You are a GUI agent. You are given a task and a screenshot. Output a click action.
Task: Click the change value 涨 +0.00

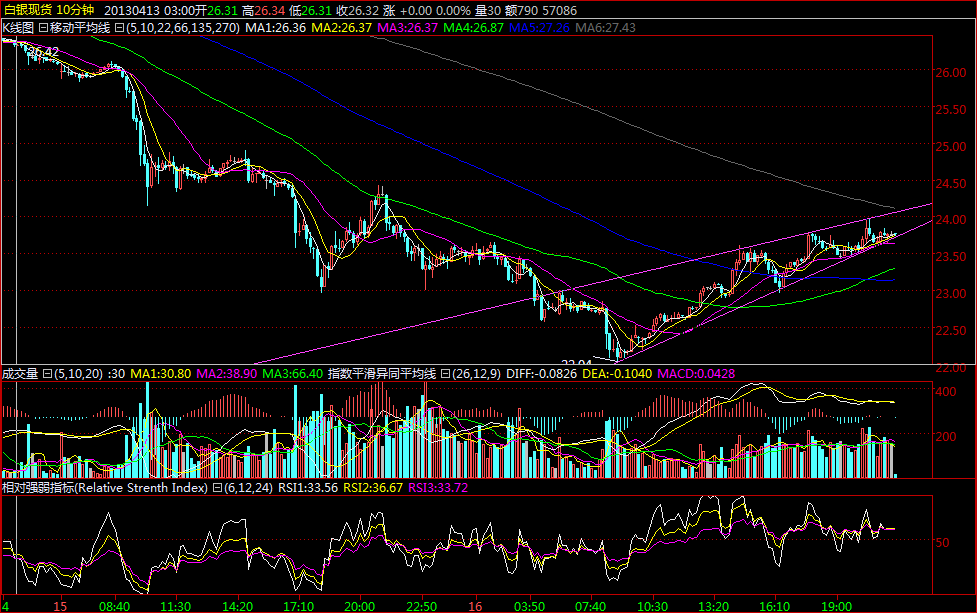click(407, 11)
